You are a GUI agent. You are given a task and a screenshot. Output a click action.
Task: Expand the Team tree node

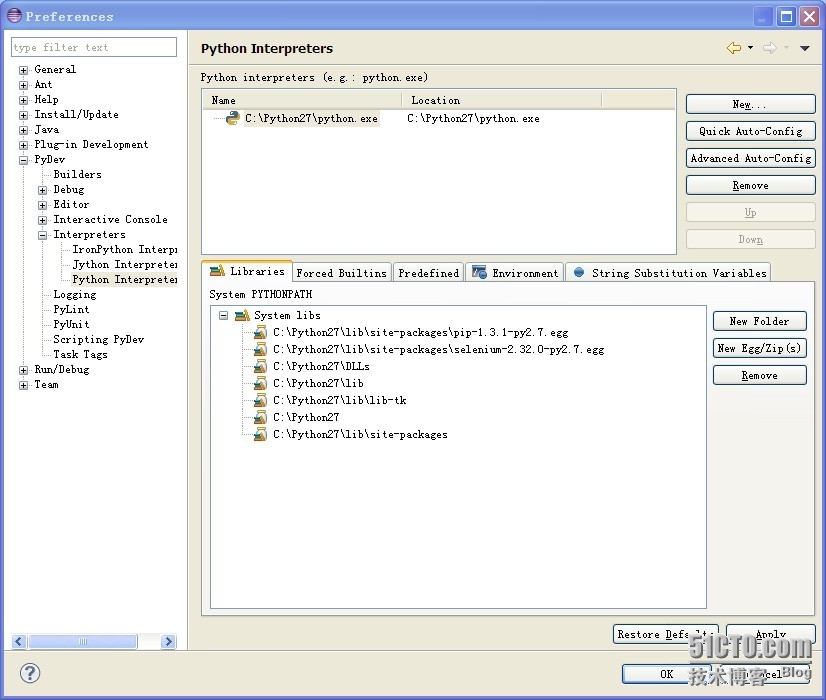pyautogui.click(x=23, y=385)
